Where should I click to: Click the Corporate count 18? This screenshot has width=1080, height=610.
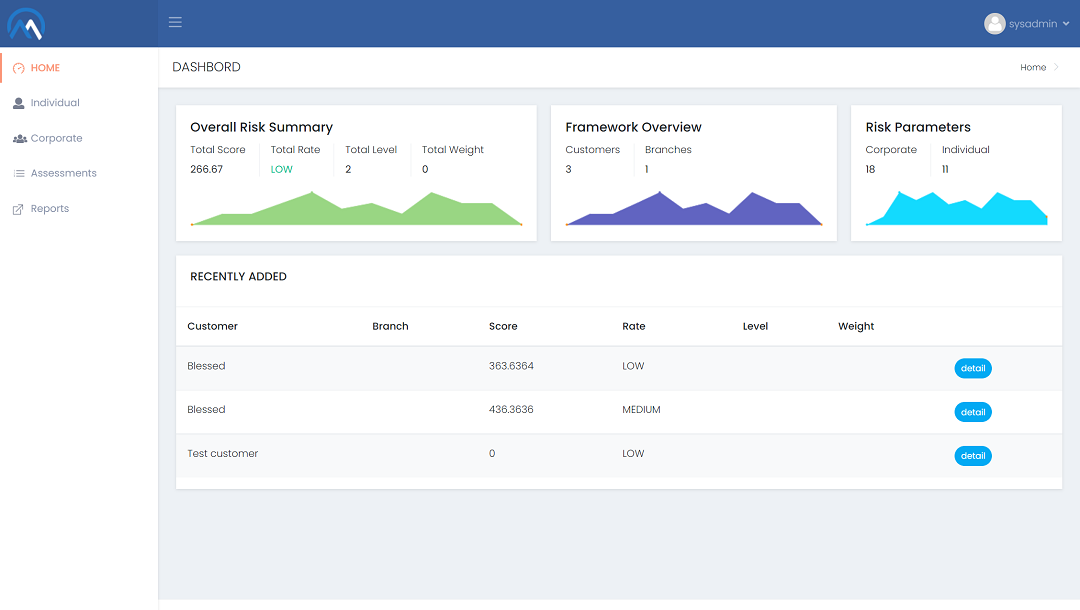click(871, 169)
